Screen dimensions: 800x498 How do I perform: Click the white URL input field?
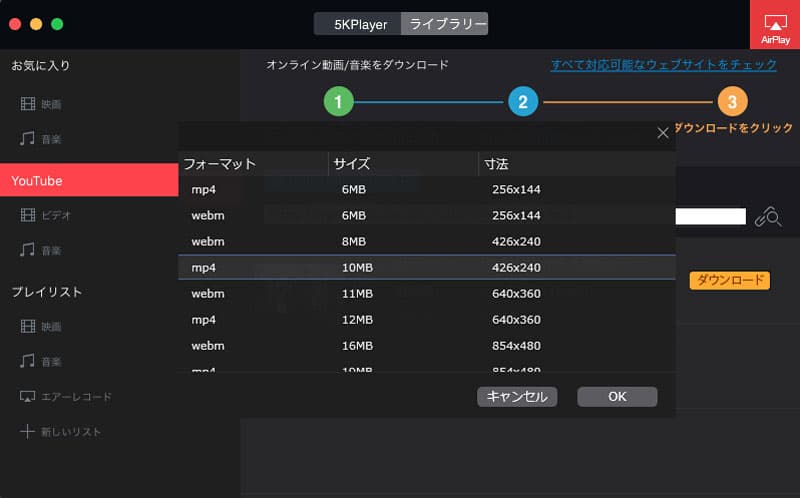tap(710, 216)
